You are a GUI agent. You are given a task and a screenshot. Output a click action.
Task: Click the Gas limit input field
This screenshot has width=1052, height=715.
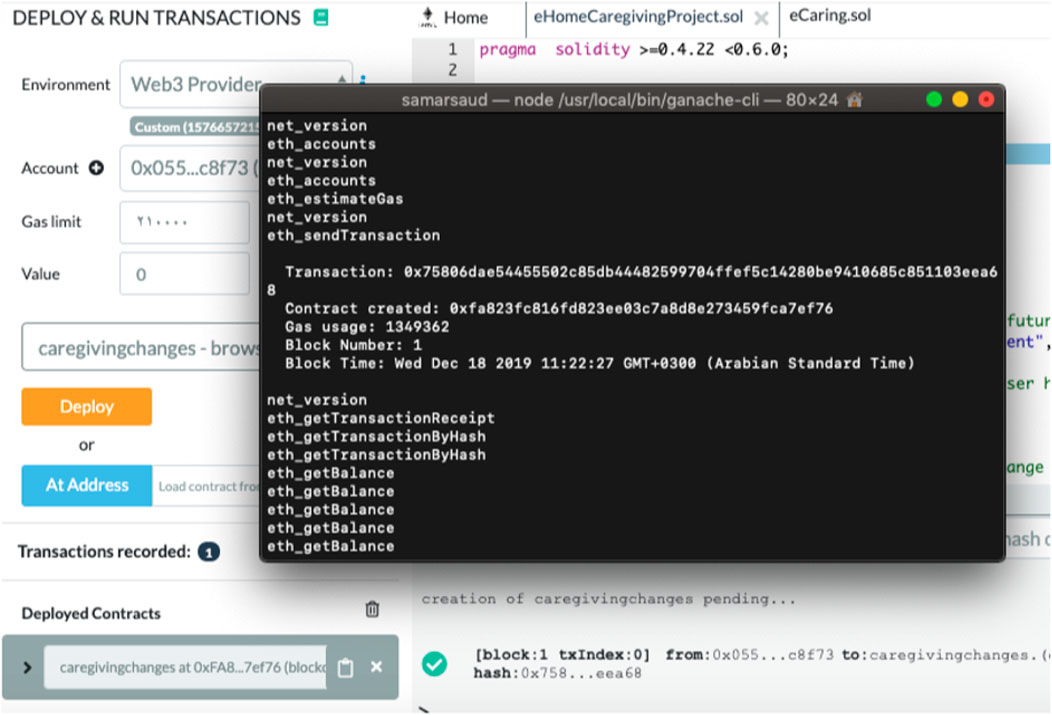pos(185,221)
